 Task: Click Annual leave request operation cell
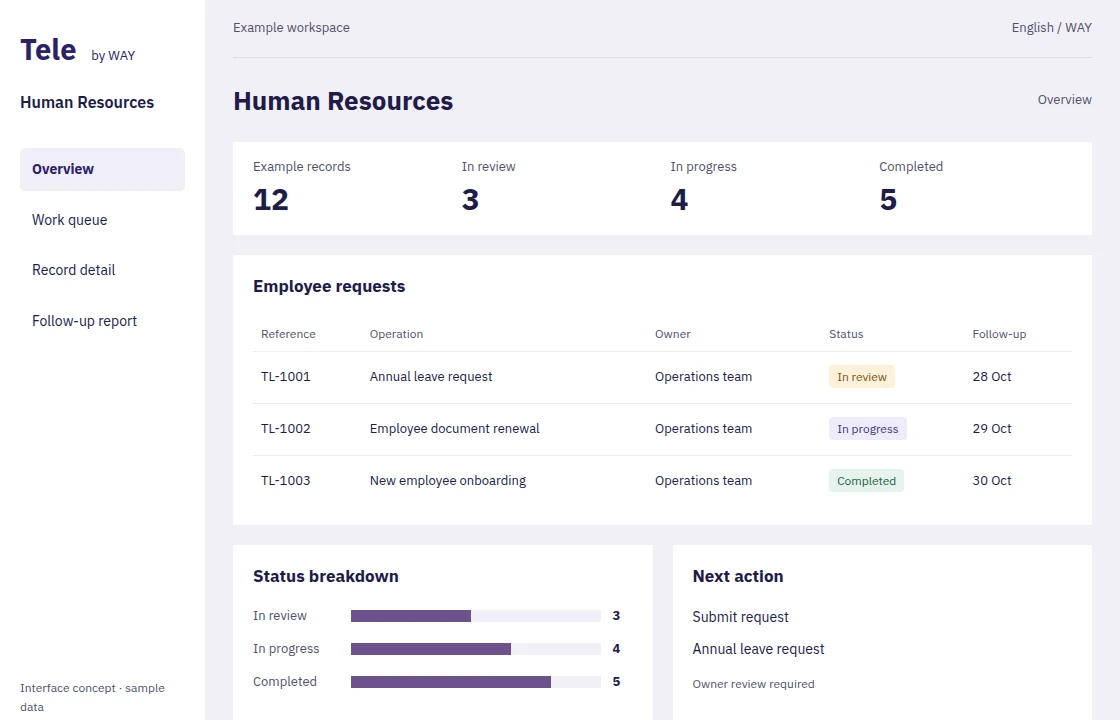coord(431,376)
